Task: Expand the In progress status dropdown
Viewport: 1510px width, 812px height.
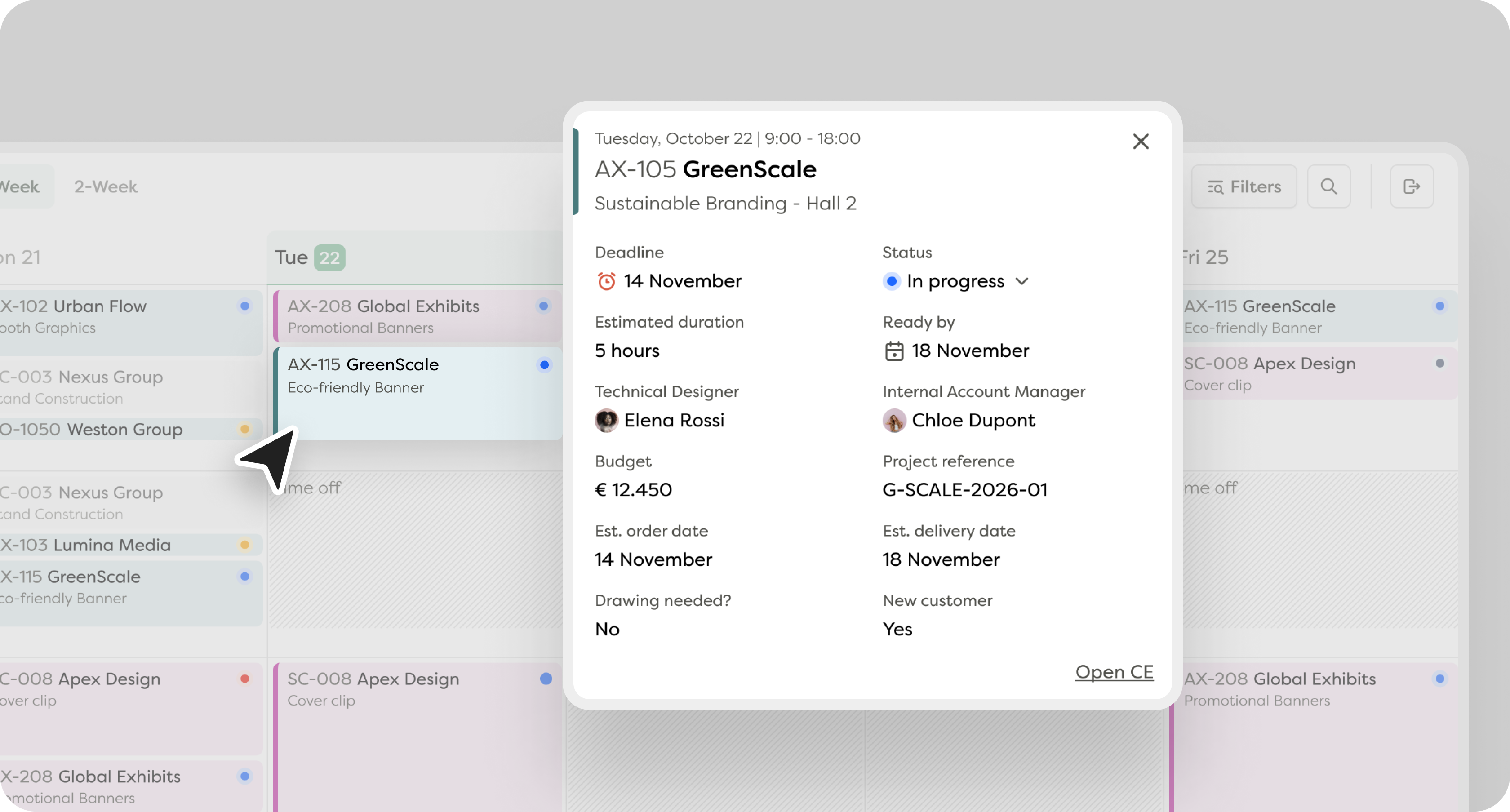Action: [x=1023, y=281]
